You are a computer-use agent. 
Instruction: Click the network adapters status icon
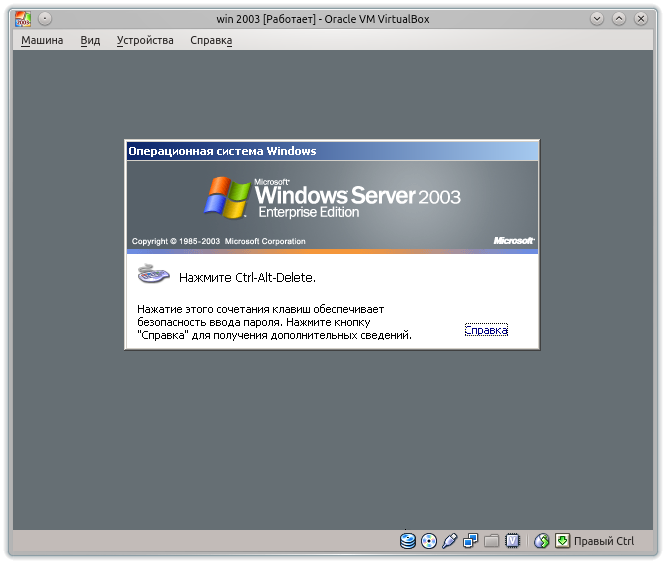[470, 541]
